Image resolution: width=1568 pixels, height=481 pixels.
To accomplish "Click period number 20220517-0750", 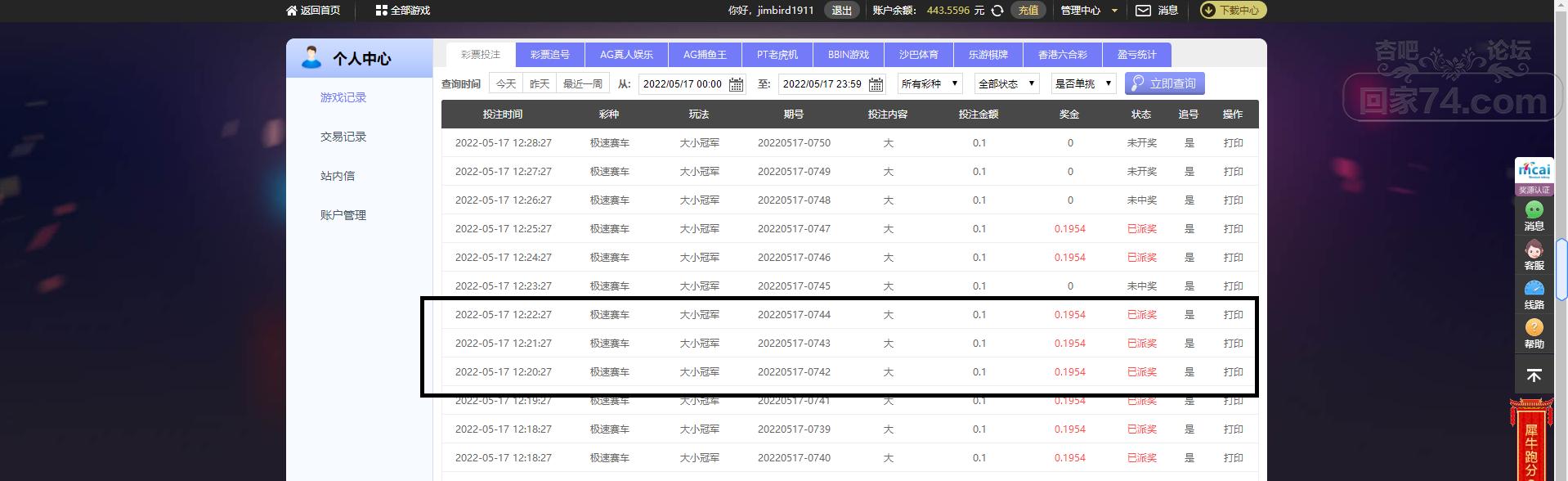I will click(x=794, y=143).
